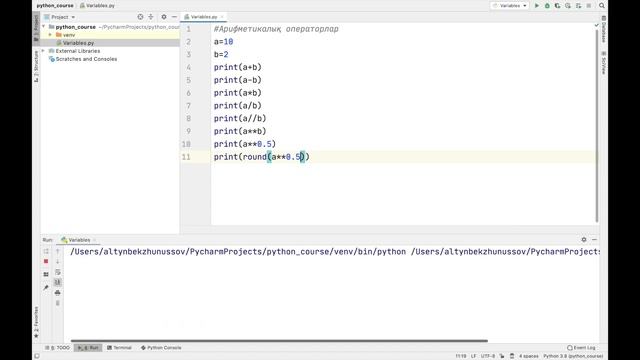This screenshot has height=360, width=640.
Task: Toggle scroll-to-end icon in Run console
Action: coord(58,282)
